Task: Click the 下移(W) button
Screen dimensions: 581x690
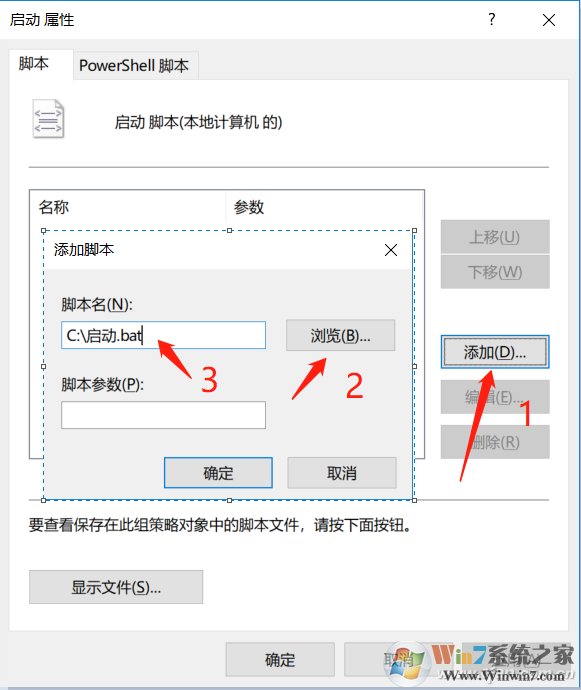Action: click(x=495, y=272)
